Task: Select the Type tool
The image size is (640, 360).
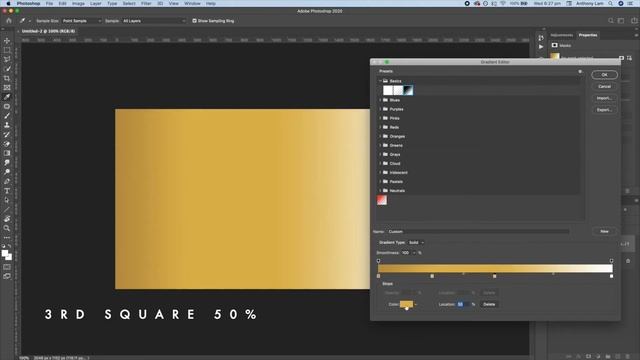Action: (7, 191)
